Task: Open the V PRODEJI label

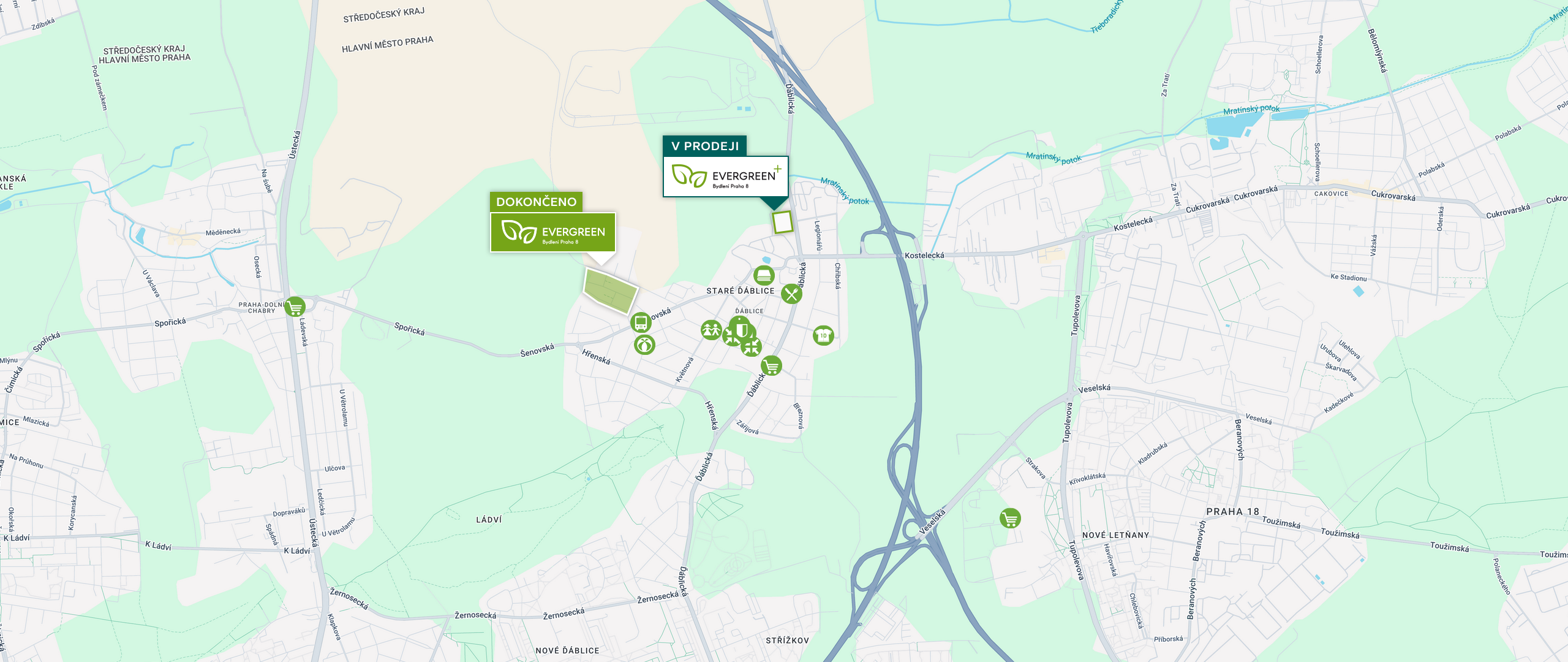Action: tap(705, 146)
